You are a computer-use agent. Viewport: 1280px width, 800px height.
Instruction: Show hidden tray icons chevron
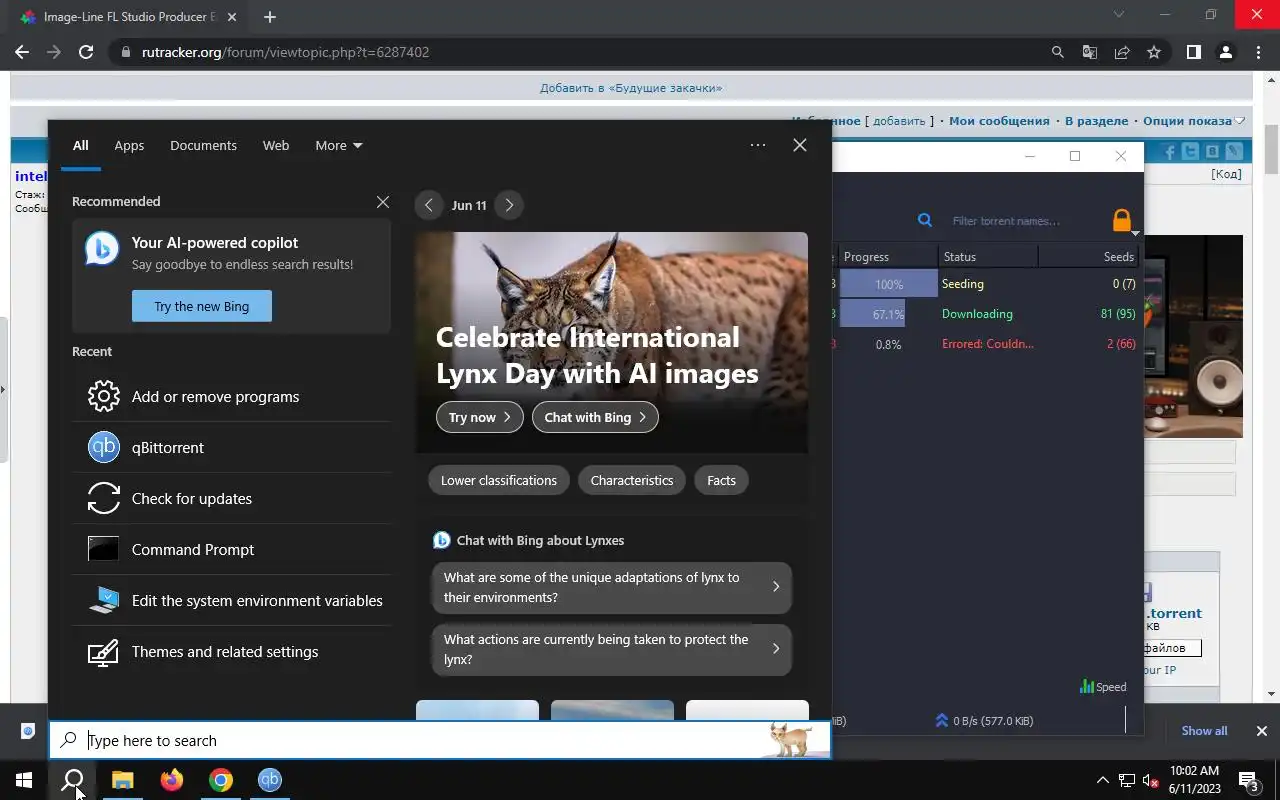pyautogui.click(x=1102, y=780)
